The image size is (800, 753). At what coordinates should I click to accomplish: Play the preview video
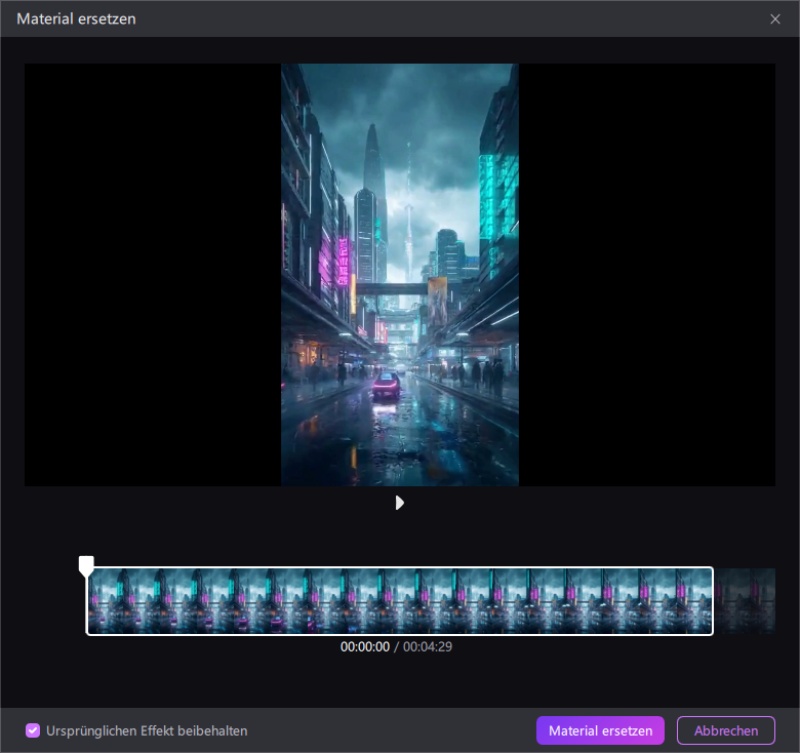(x=400, y=503)
